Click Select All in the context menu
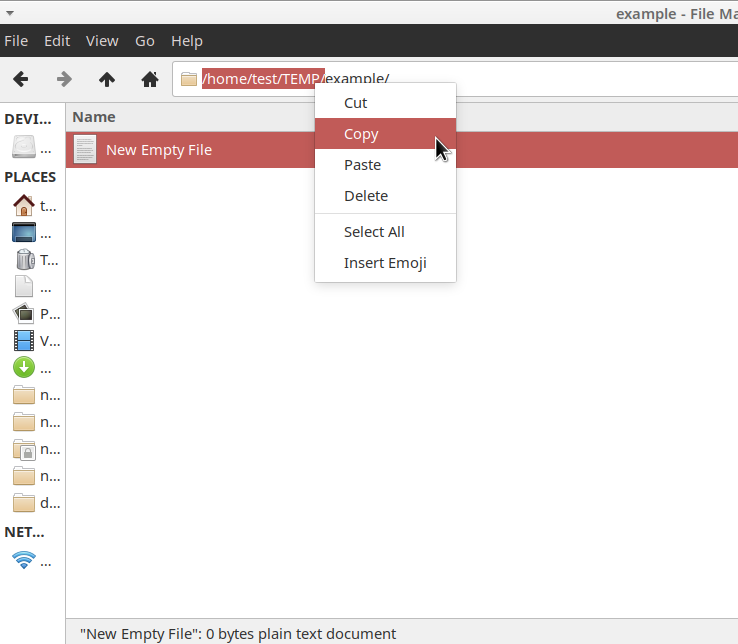 coord(374,232)
